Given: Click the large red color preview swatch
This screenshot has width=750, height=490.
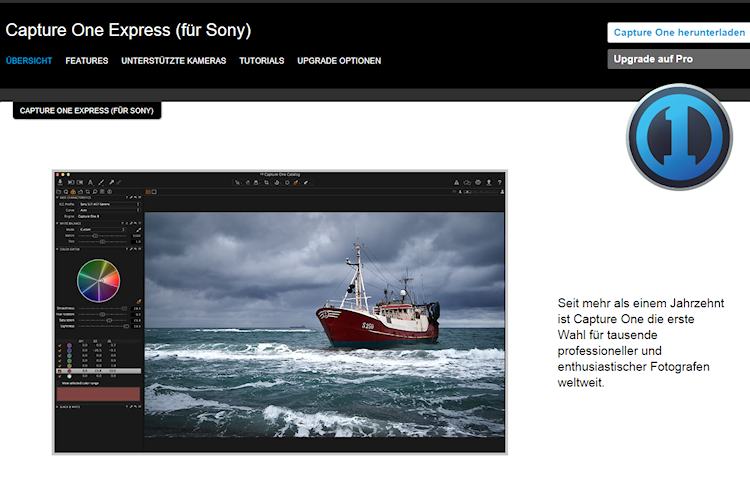Looking at the screenshot, I should pos(99,394).
